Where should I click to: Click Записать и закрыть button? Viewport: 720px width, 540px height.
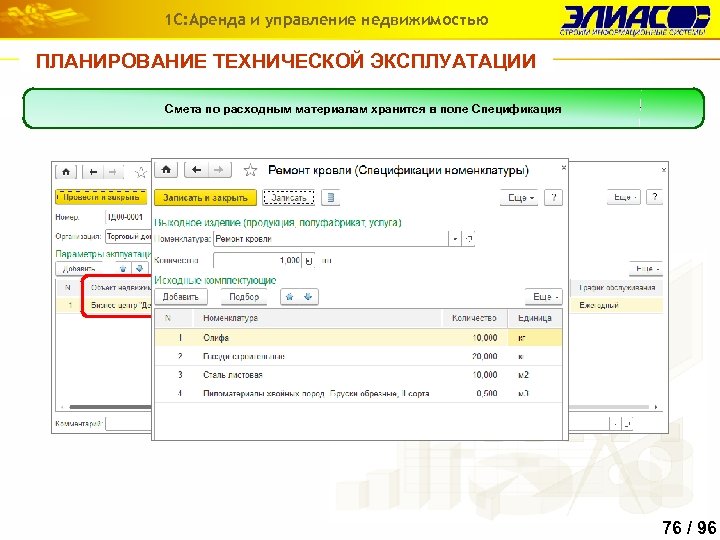coord(205,198)
